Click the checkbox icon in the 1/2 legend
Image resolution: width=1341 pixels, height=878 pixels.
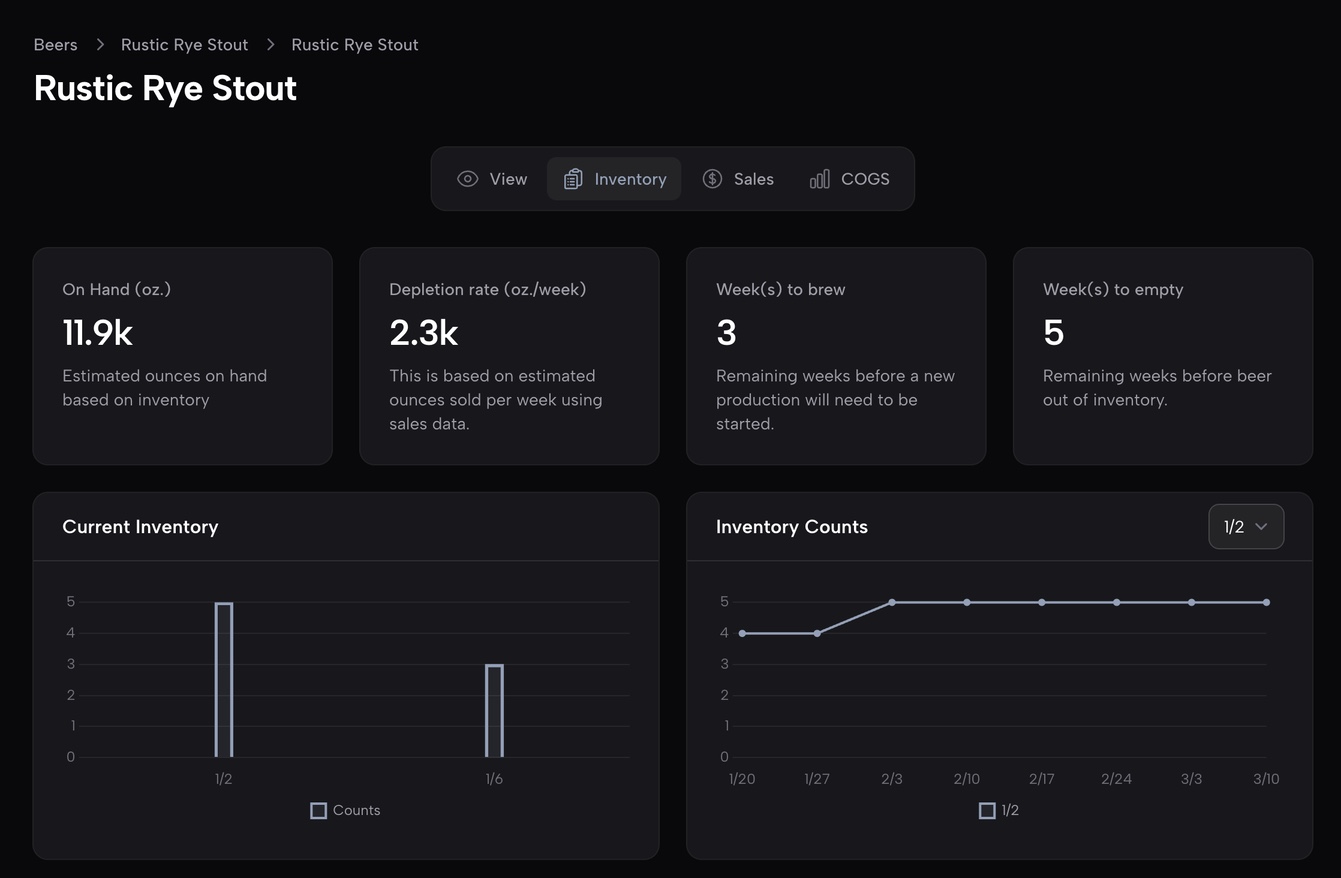click(x=987, y=810)
